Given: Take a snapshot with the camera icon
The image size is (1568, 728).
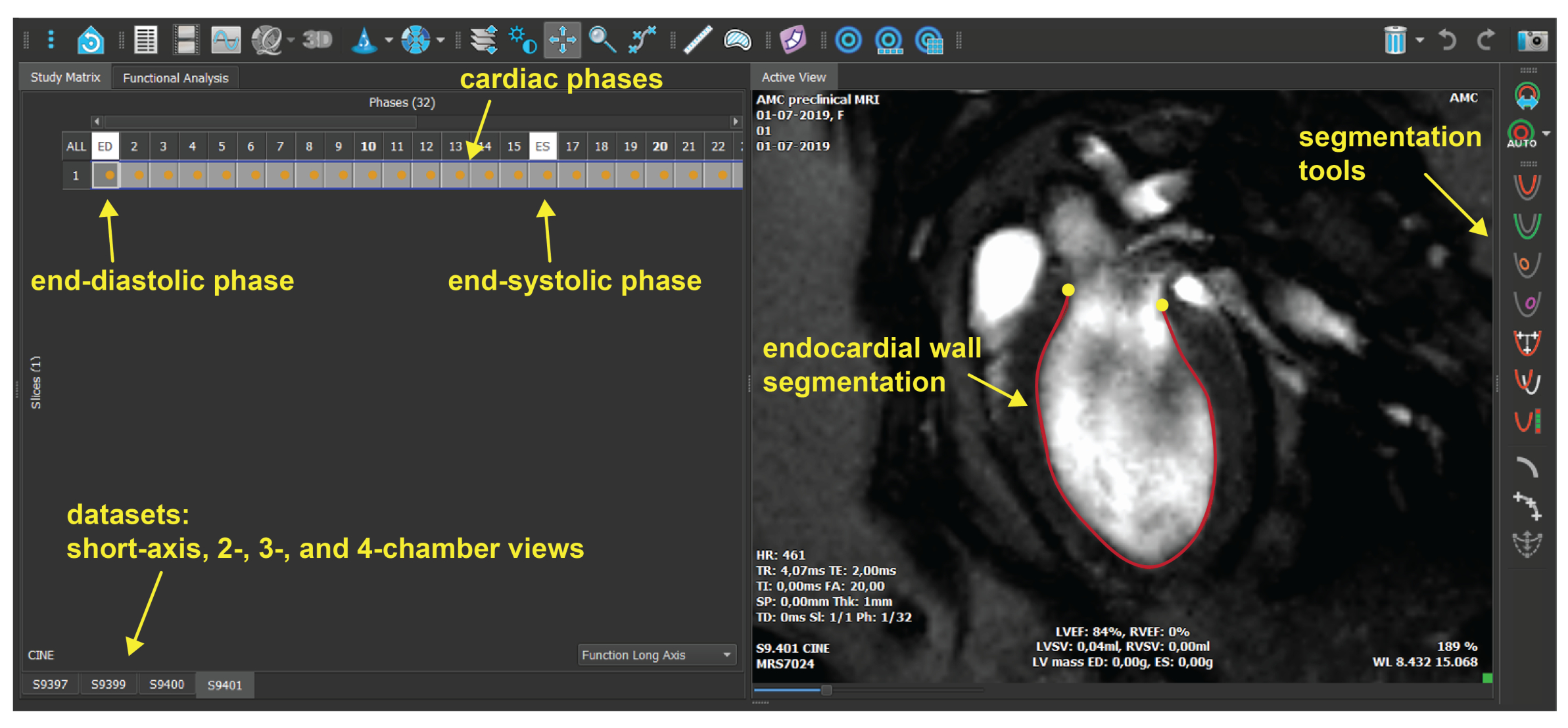Looking at the screenshot, I should [1532, 41].
